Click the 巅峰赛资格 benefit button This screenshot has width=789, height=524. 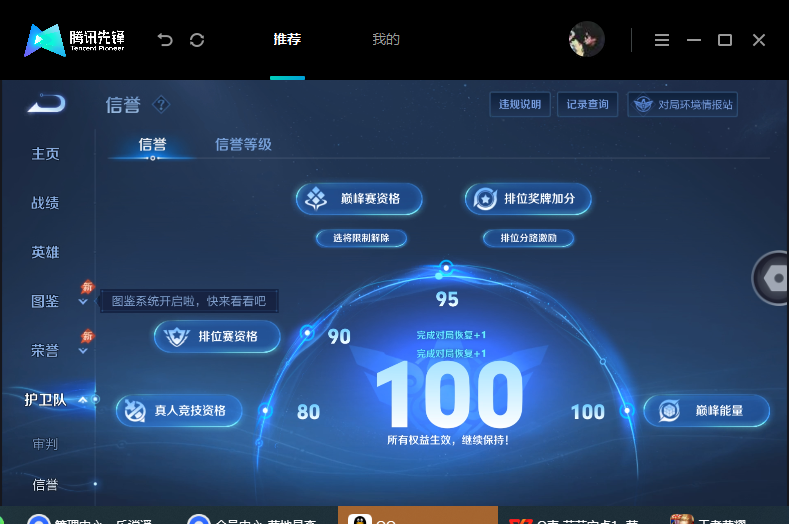[359, 199]
